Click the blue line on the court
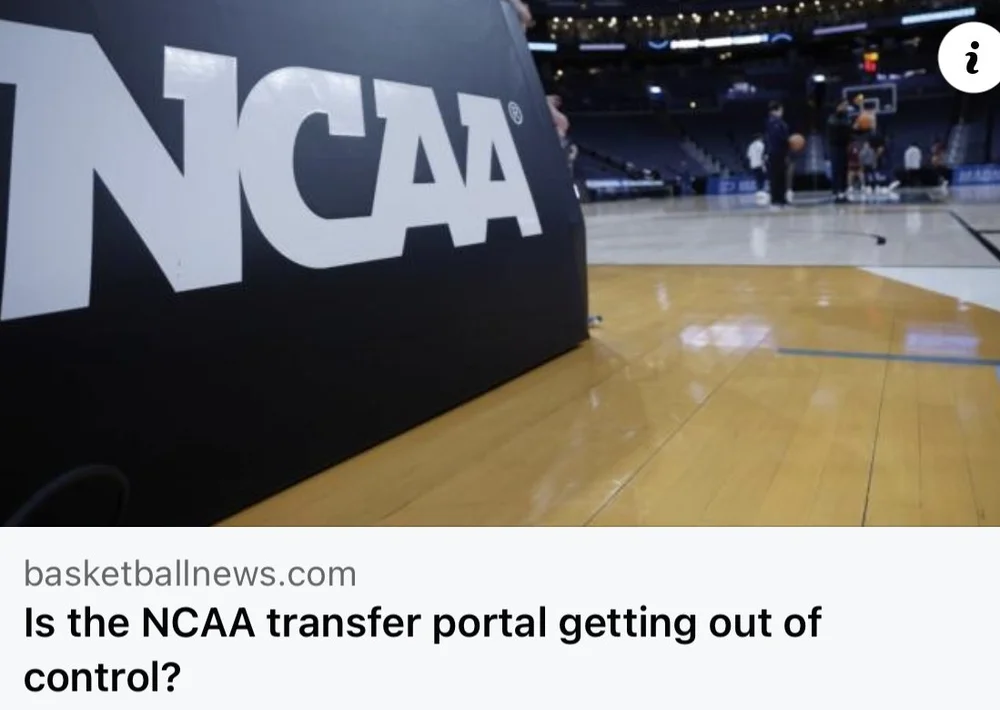This screenshot has height=710, width=1000. 888,357
